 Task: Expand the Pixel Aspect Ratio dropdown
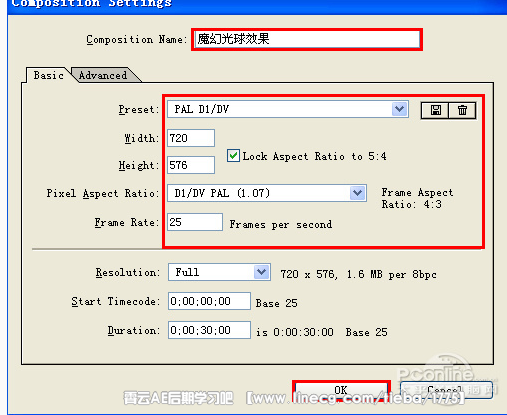coord(267,193)
